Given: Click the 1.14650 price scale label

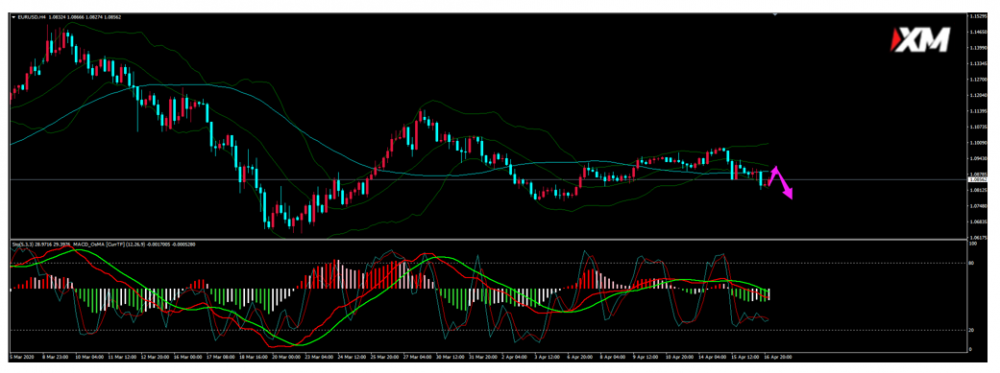Looking at the screenshot, I should coord(977,32).
